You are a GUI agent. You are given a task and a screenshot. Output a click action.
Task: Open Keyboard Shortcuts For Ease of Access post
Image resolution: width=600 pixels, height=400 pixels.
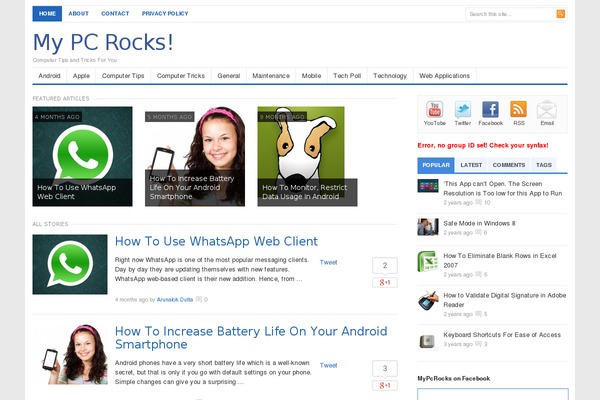click(x=502, y=335)
